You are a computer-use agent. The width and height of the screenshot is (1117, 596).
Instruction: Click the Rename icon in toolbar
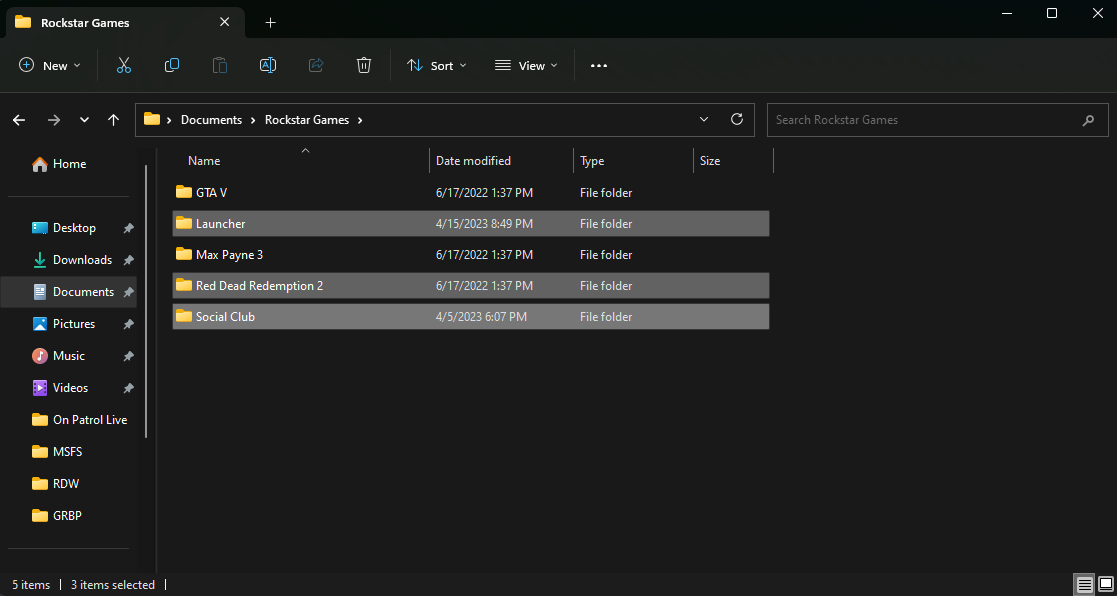(268, 66)
